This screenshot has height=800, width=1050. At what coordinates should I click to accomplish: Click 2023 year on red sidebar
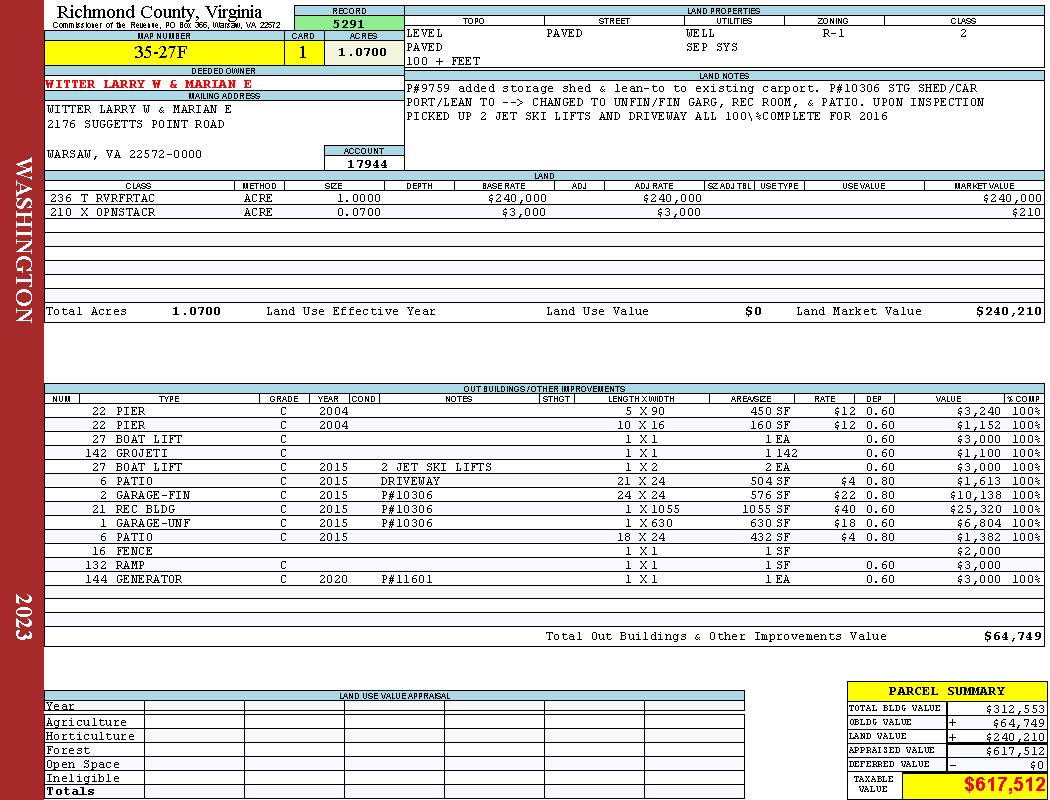(23, 617)
